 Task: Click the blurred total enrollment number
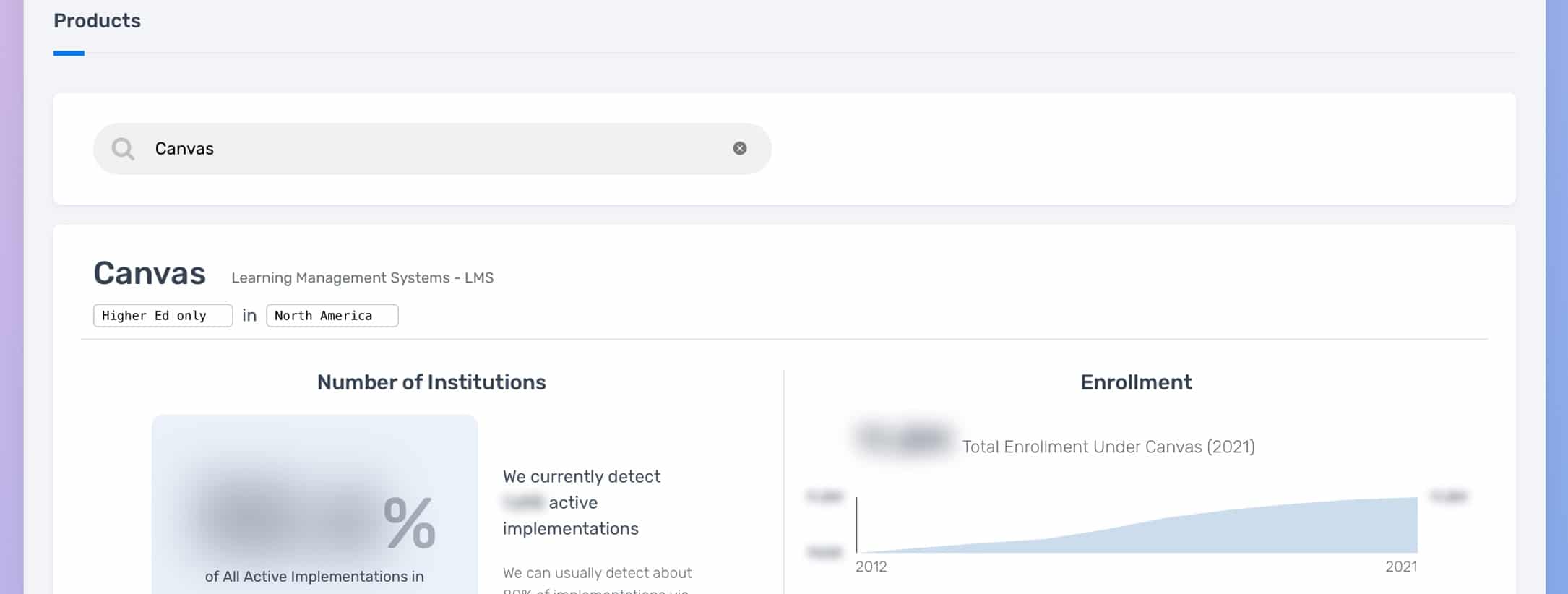pos(903,439)
